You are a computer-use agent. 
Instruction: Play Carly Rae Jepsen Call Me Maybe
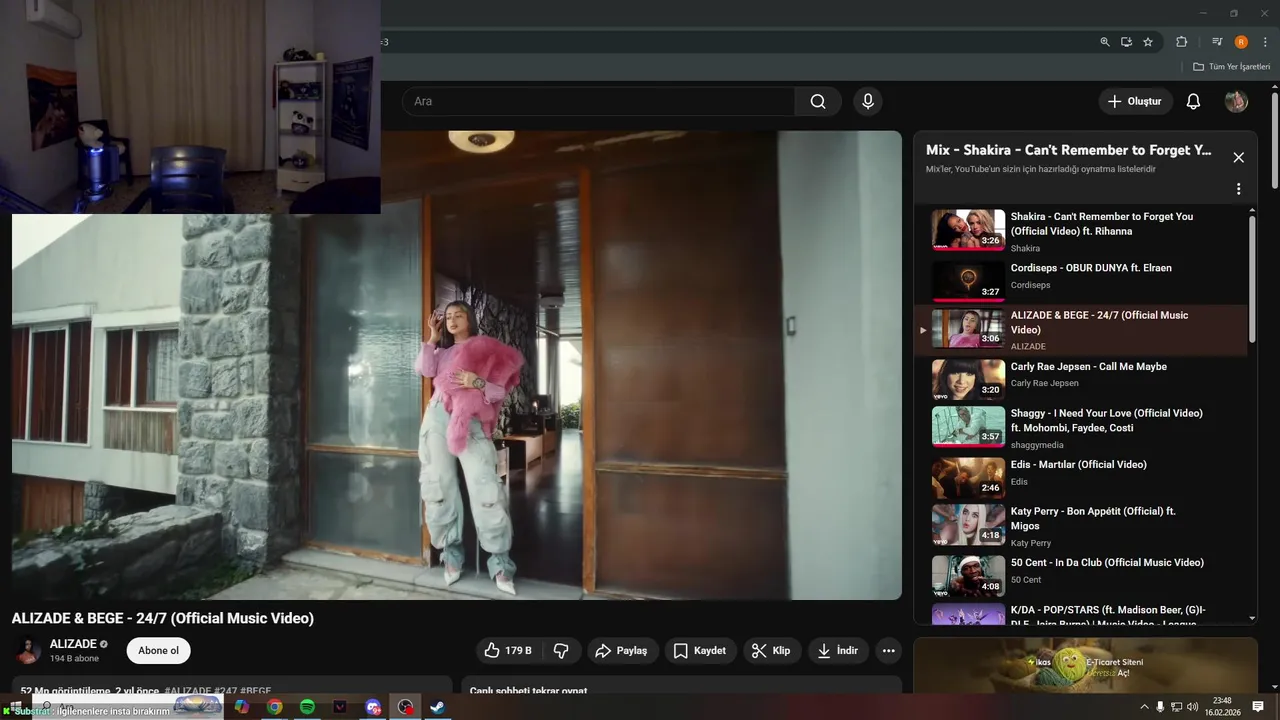[1081, 379]
